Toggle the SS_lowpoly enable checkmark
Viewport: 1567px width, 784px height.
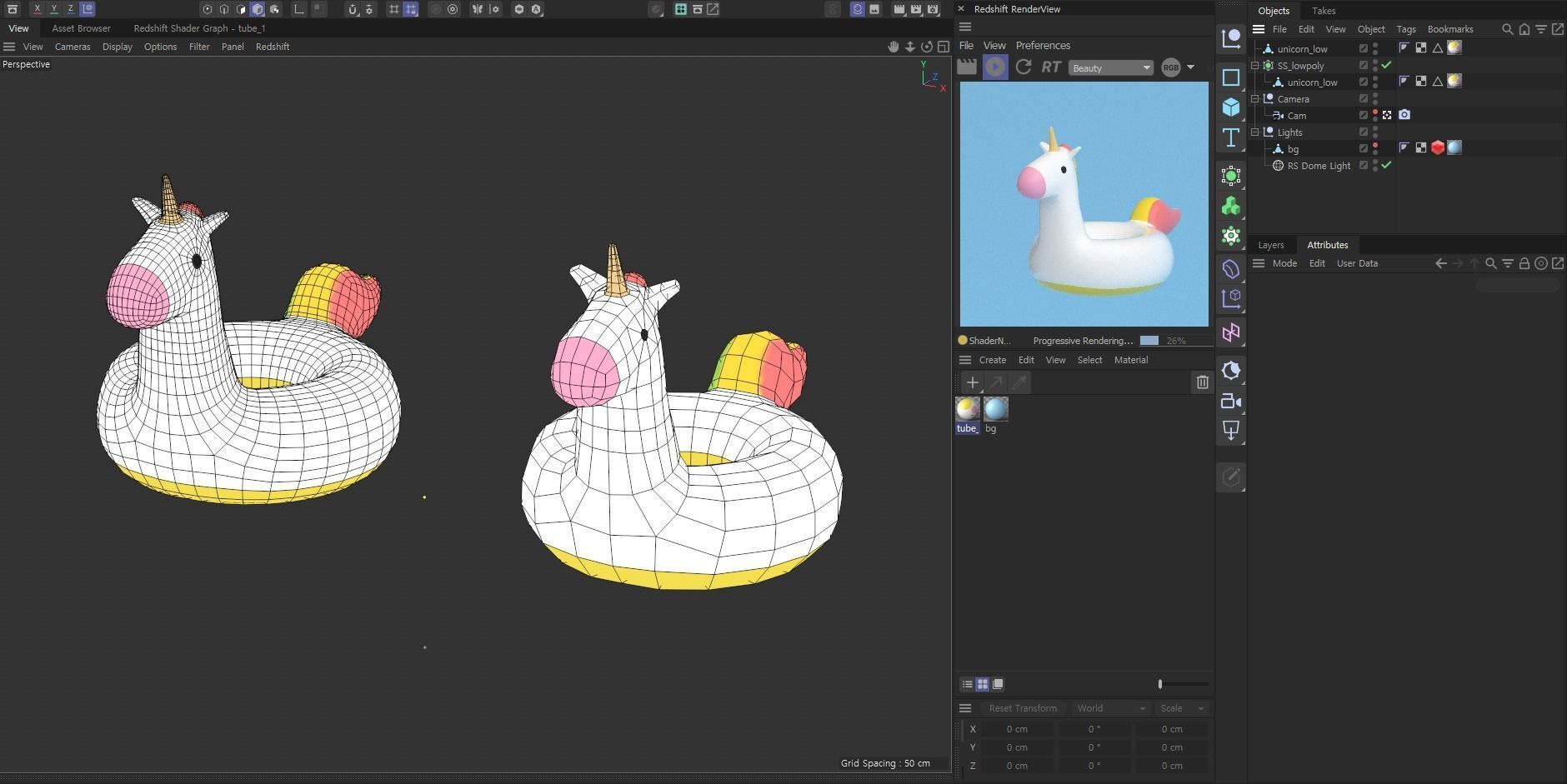[1386, 65]
